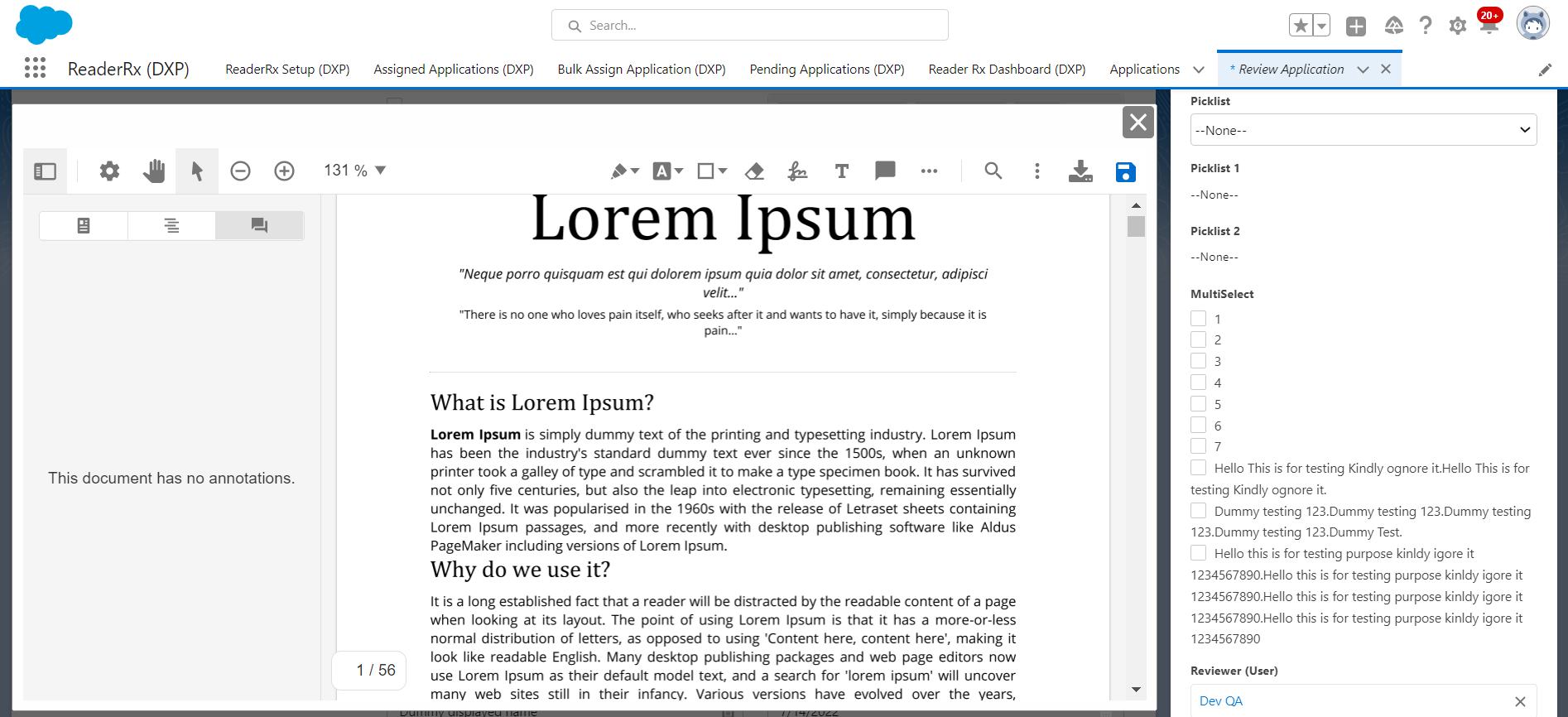Expand the Applications tab chevron
The height and width of the screenshot is (717, 1568).
coord(1198,70)
